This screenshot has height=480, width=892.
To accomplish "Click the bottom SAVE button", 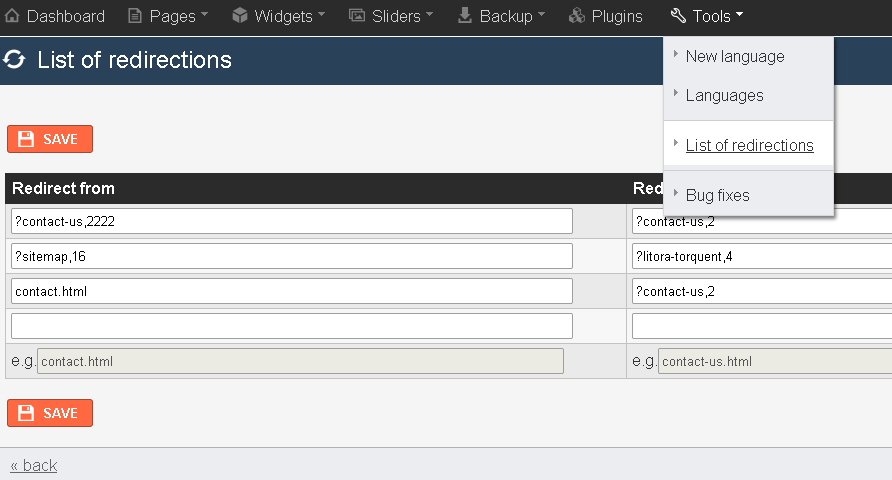I will (x=50, y=413).
